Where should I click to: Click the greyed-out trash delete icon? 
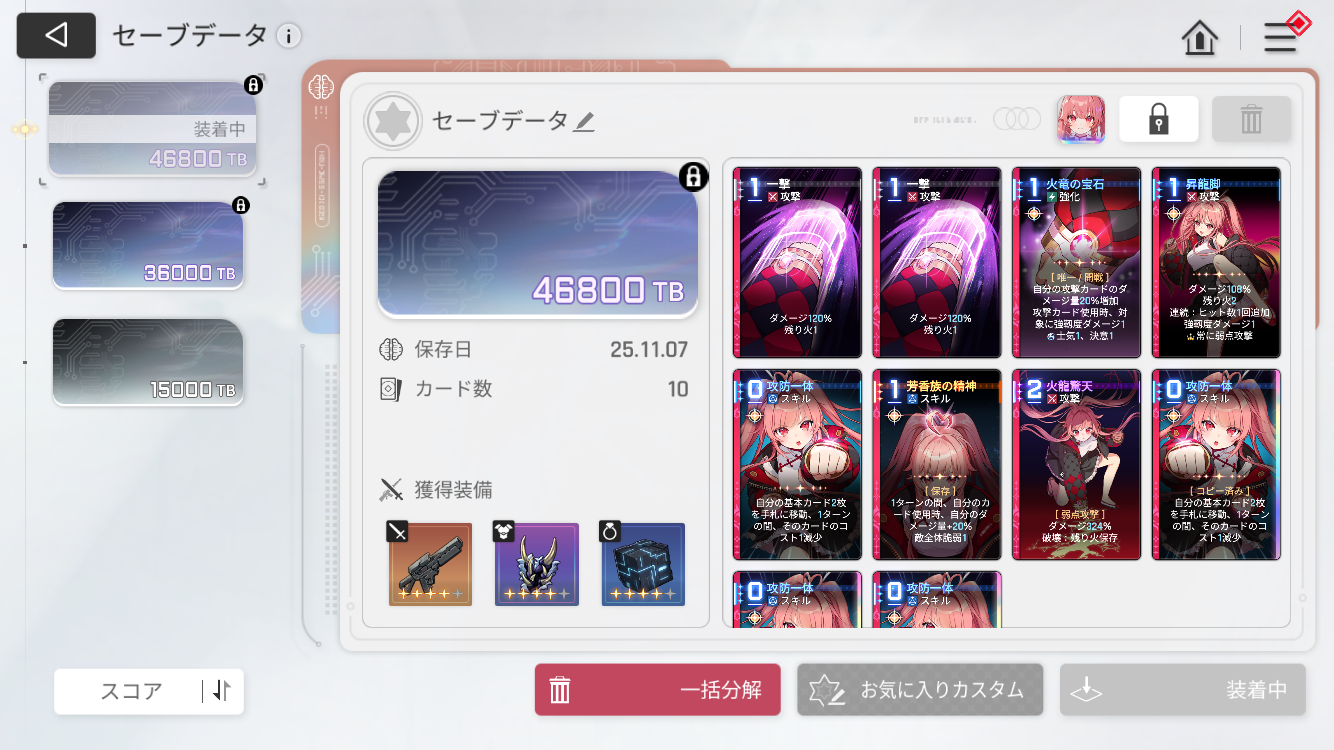pyautogui.click(x=1251, y=119)
